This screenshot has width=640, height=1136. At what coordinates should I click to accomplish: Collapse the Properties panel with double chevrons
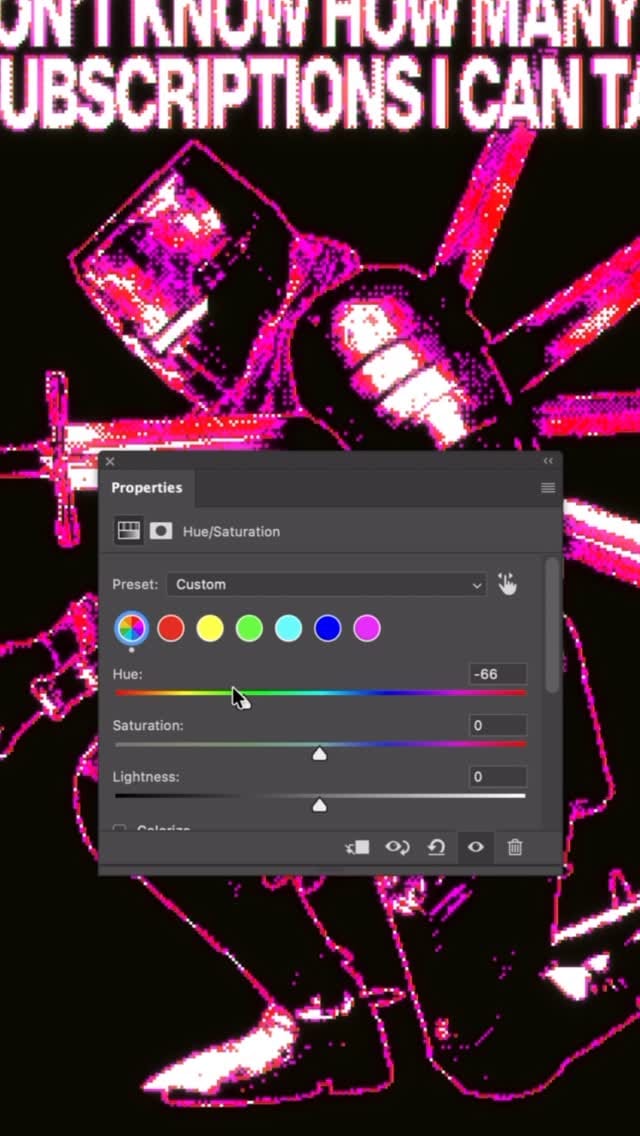[548, 462]
